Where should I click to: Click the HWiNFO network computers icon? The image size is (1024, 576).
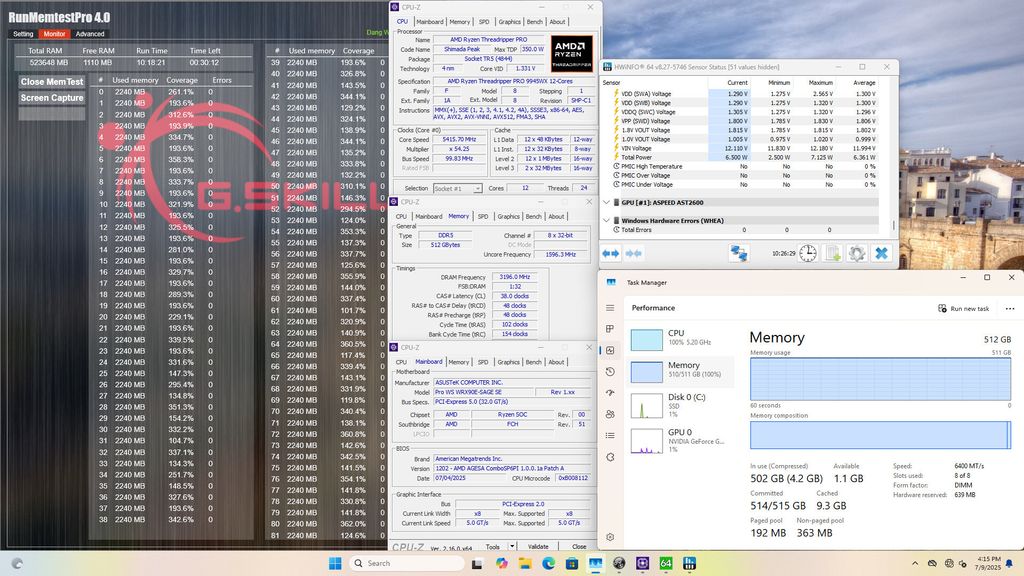739,253
